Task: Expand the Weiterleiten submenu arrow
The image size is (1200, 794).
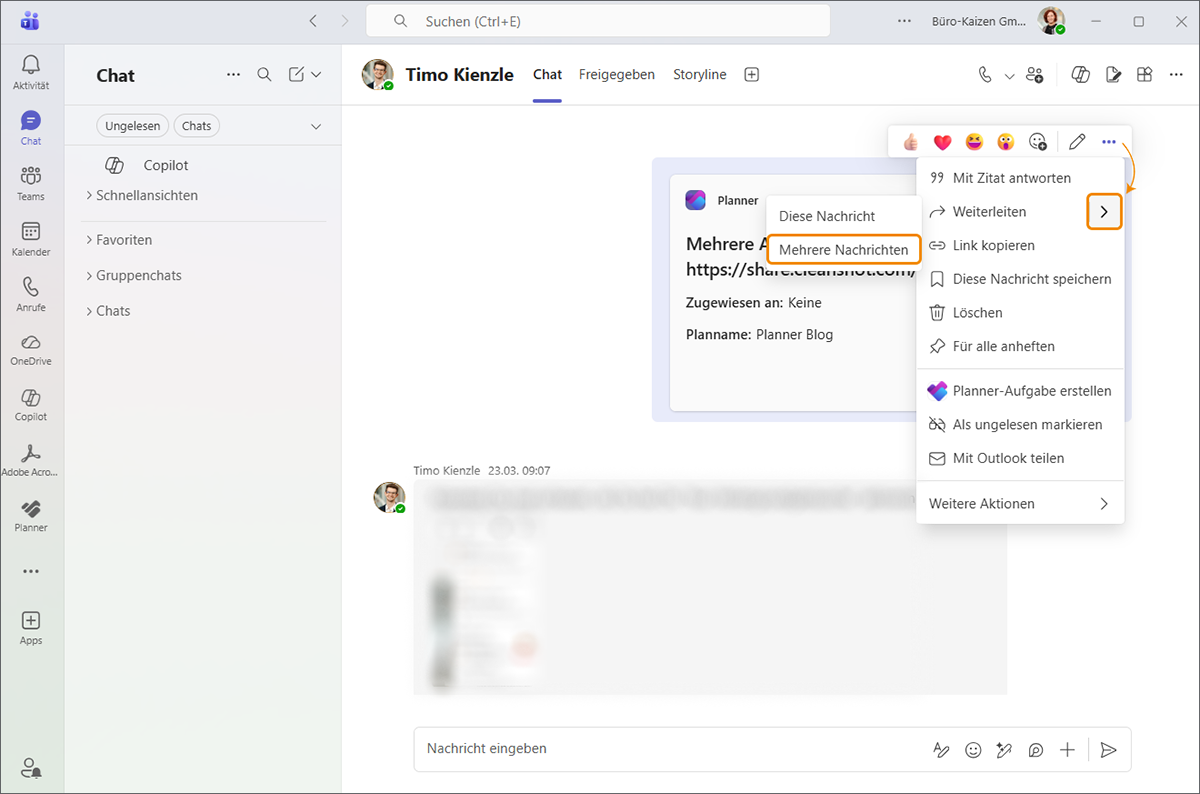Action: click(x=1104, y=212)
